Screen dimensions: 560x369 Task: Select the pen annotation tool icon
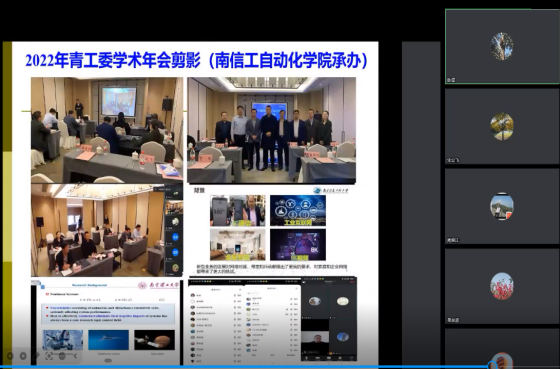[x=36, y=356]
